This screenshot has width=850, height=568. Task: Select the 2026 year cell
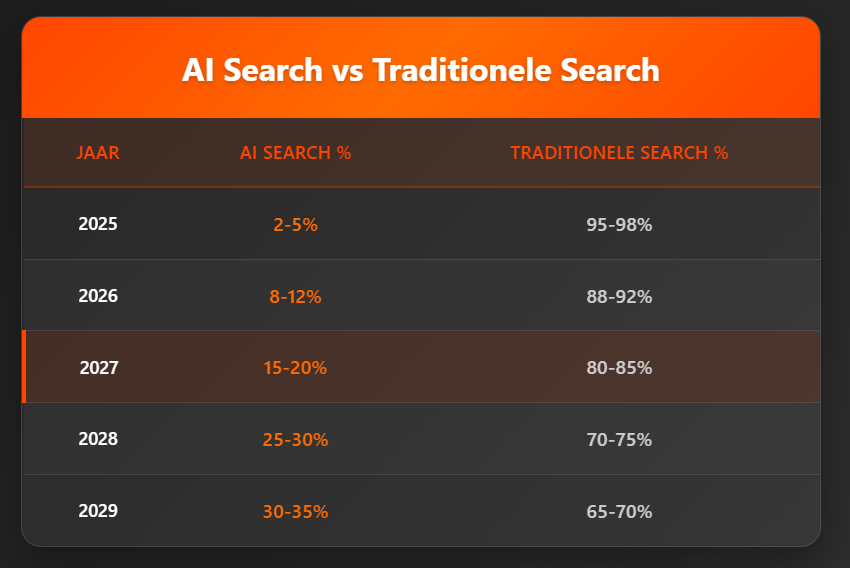click(98, 296)
